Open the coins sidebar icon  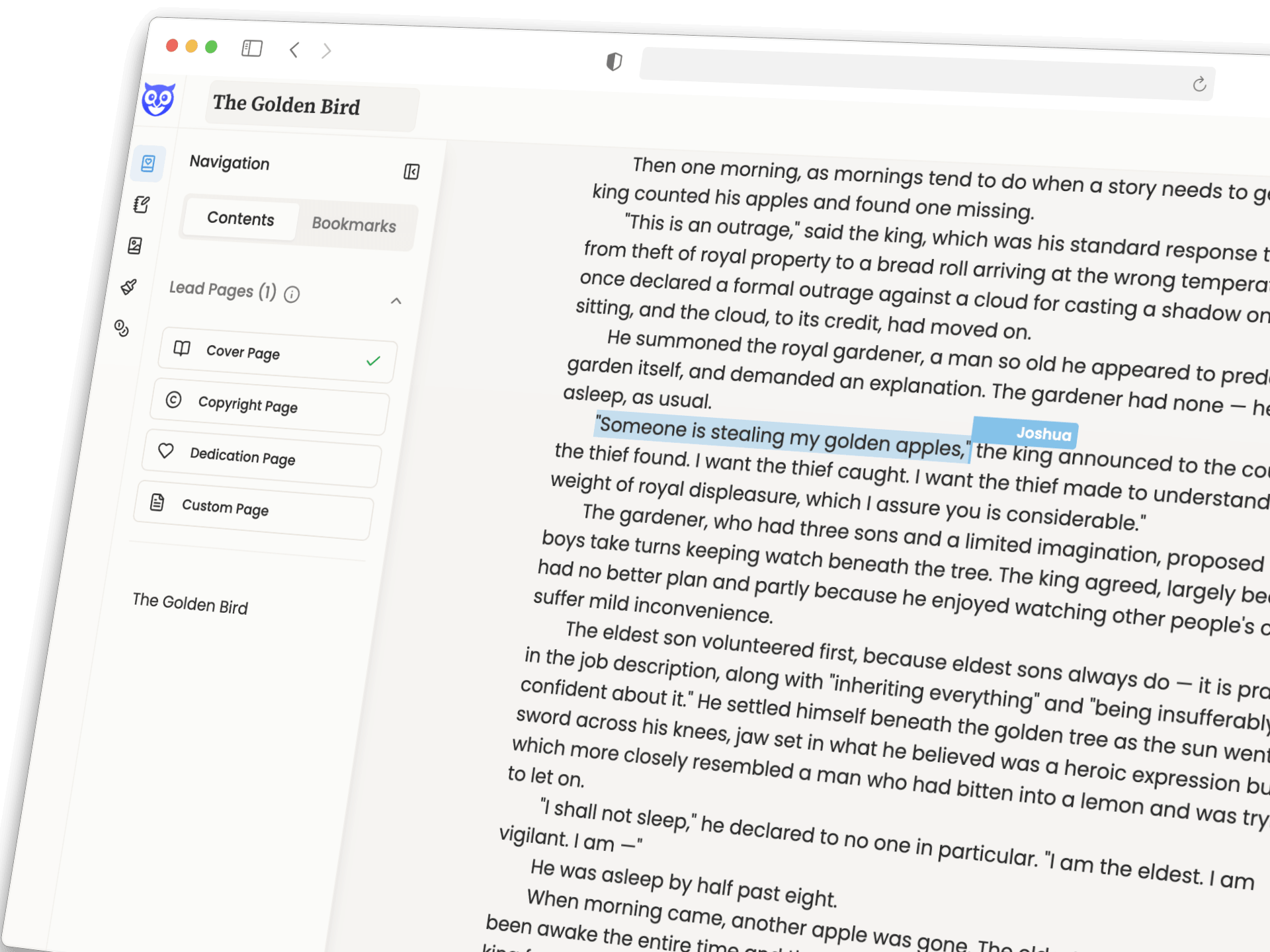122,328
